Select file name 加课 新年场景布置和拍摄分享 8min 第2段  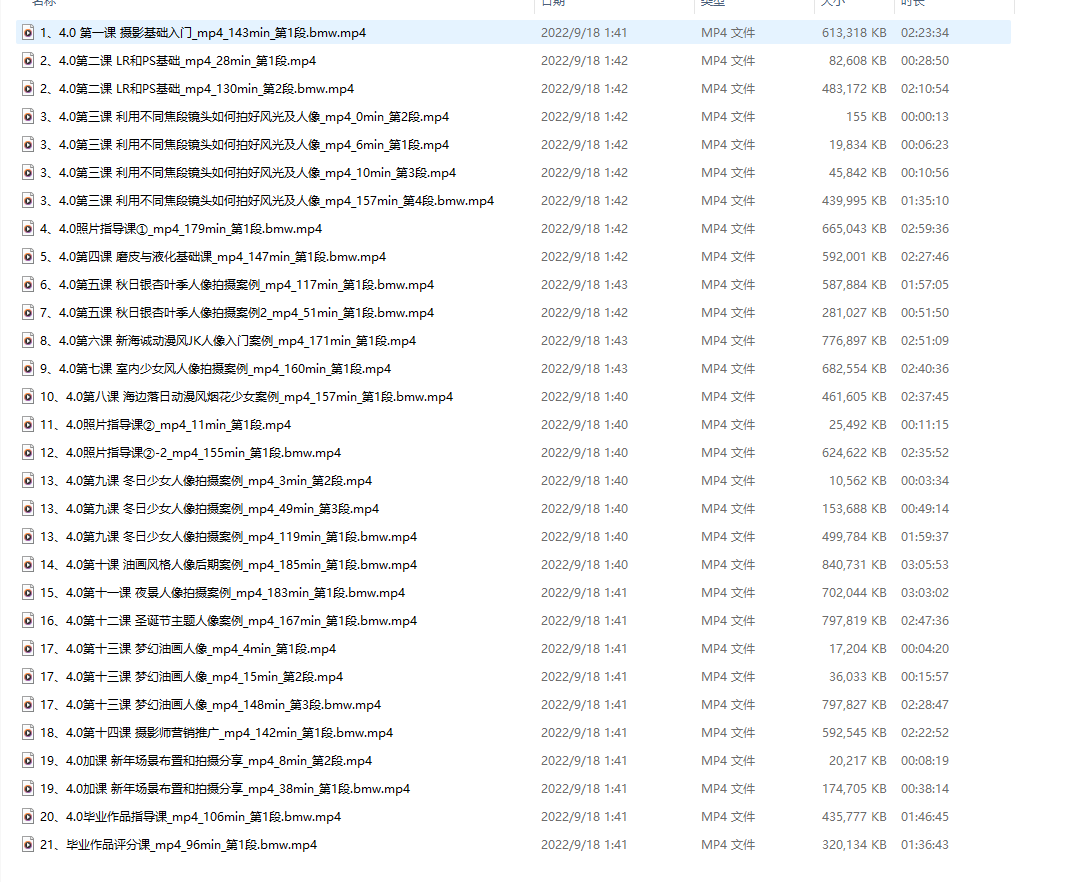(x=206, y=761)
